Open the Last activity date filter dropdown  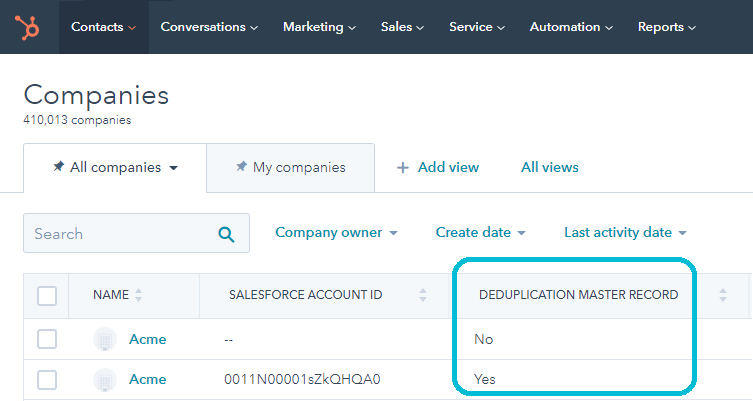pyautogui.click(x=625, y=232)
